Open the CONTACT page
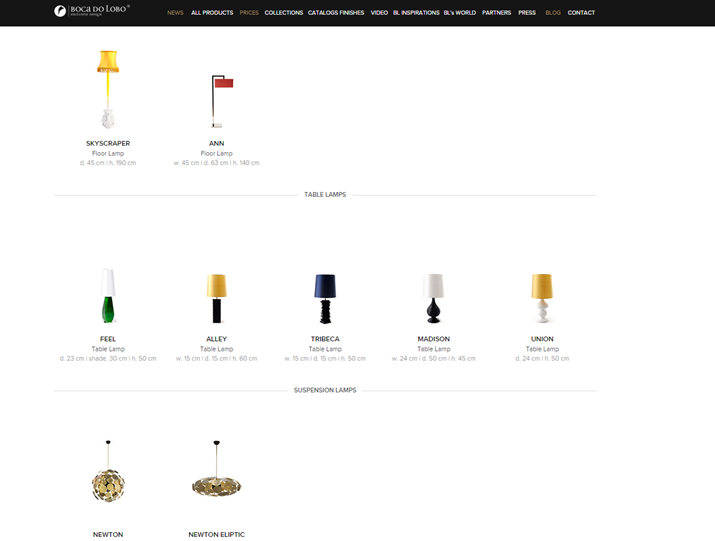The height and width of the screenshot is (541, 715). [581, 13]
